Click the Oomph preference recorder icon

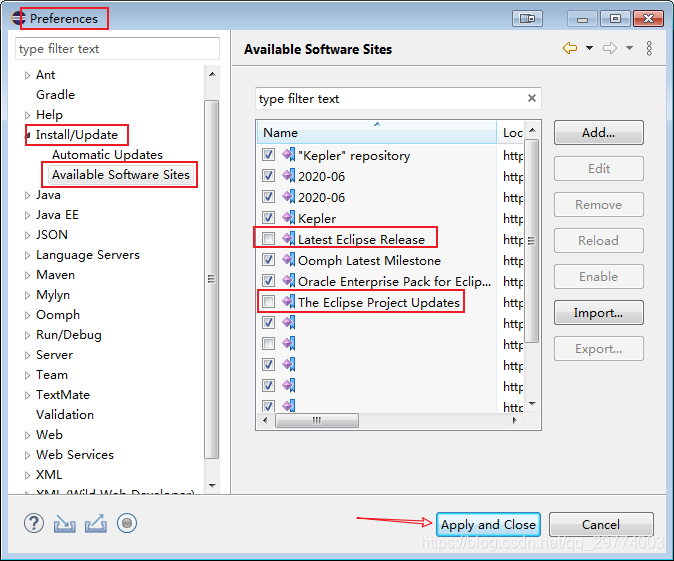[x=127, y=523]
